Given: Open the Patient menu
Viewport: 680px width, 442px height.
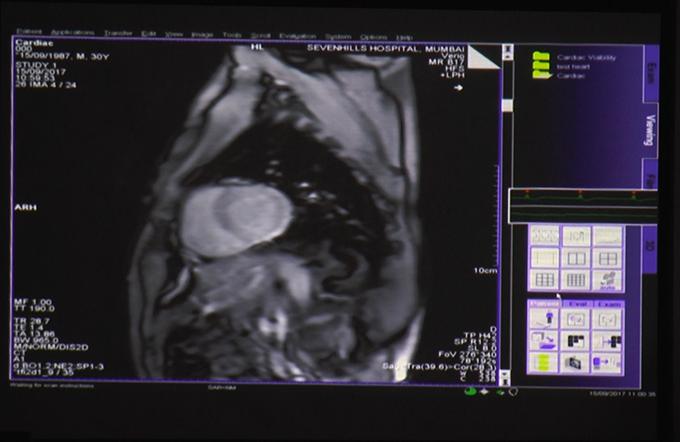Looking at the screenshot, I should pos(29,32).
